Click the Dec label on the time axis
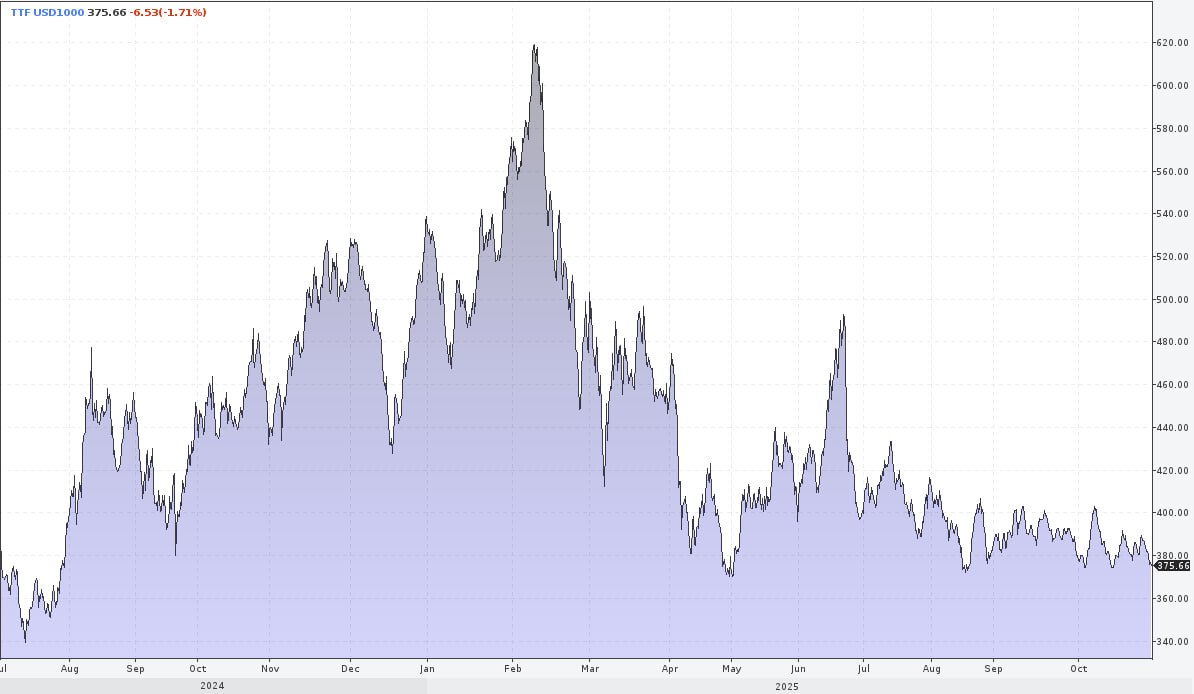The image size is (1194, 694). (x=351, y=668)
